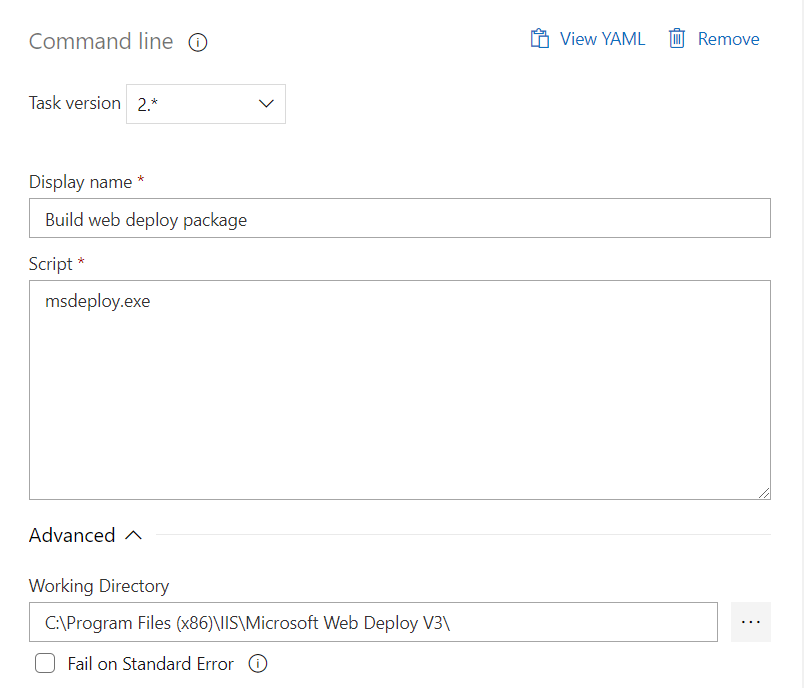This screenshot has height=688, width=804.
Task: Click the Command line task title
Action: [x=101, y=42]
